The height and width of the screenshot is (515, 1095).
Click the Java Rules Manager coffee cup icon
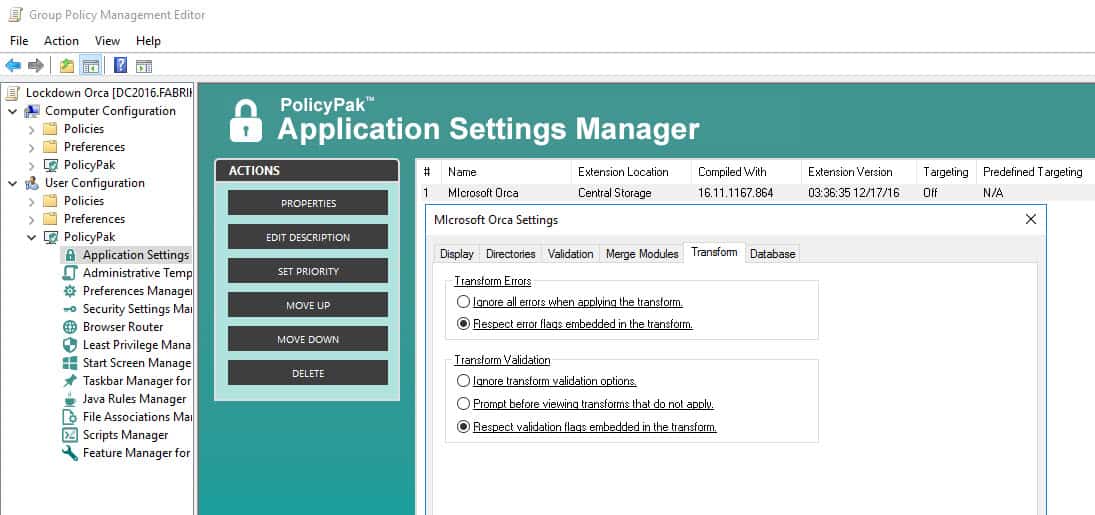[x=70, y=399]
